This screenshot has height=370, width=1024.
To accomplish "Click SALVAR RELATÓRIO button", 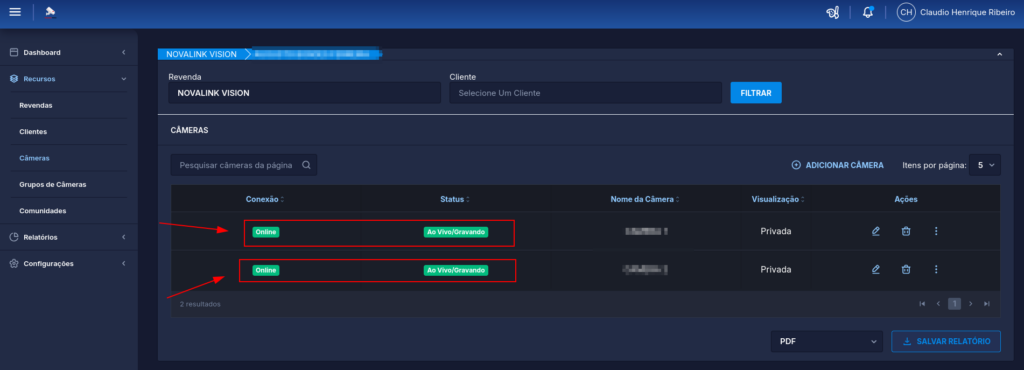I will pos(946,341).
